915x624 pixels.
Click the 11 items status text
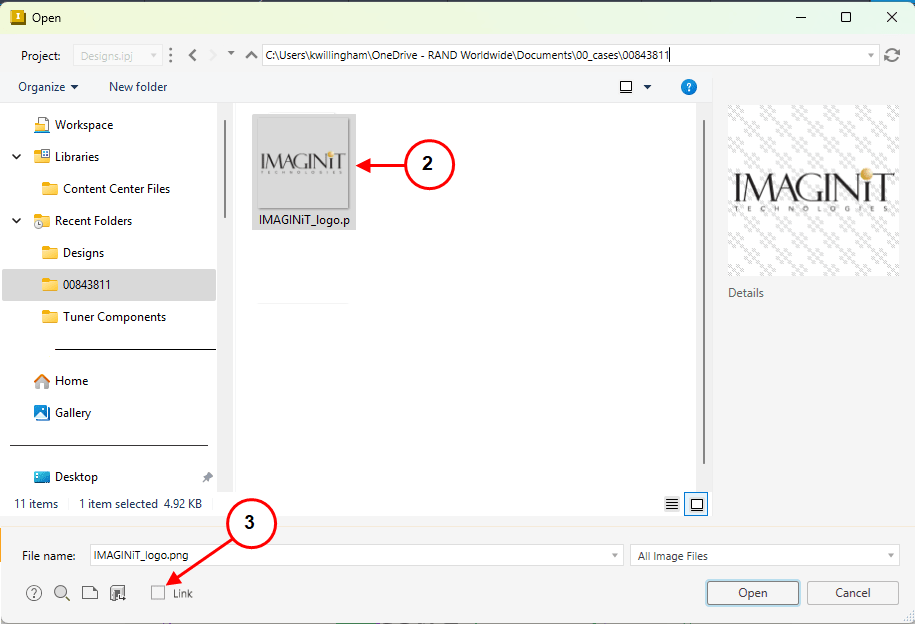(36, 504)
